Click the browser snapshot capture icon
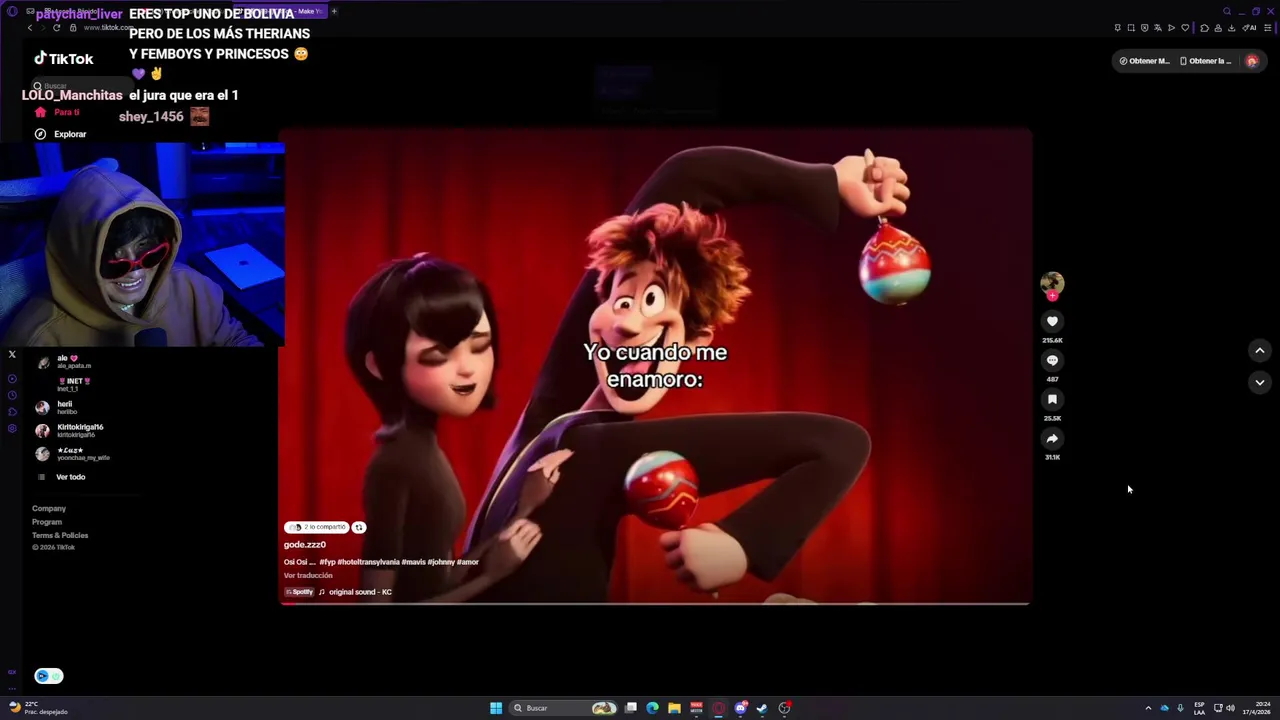 coord(1131,27)
